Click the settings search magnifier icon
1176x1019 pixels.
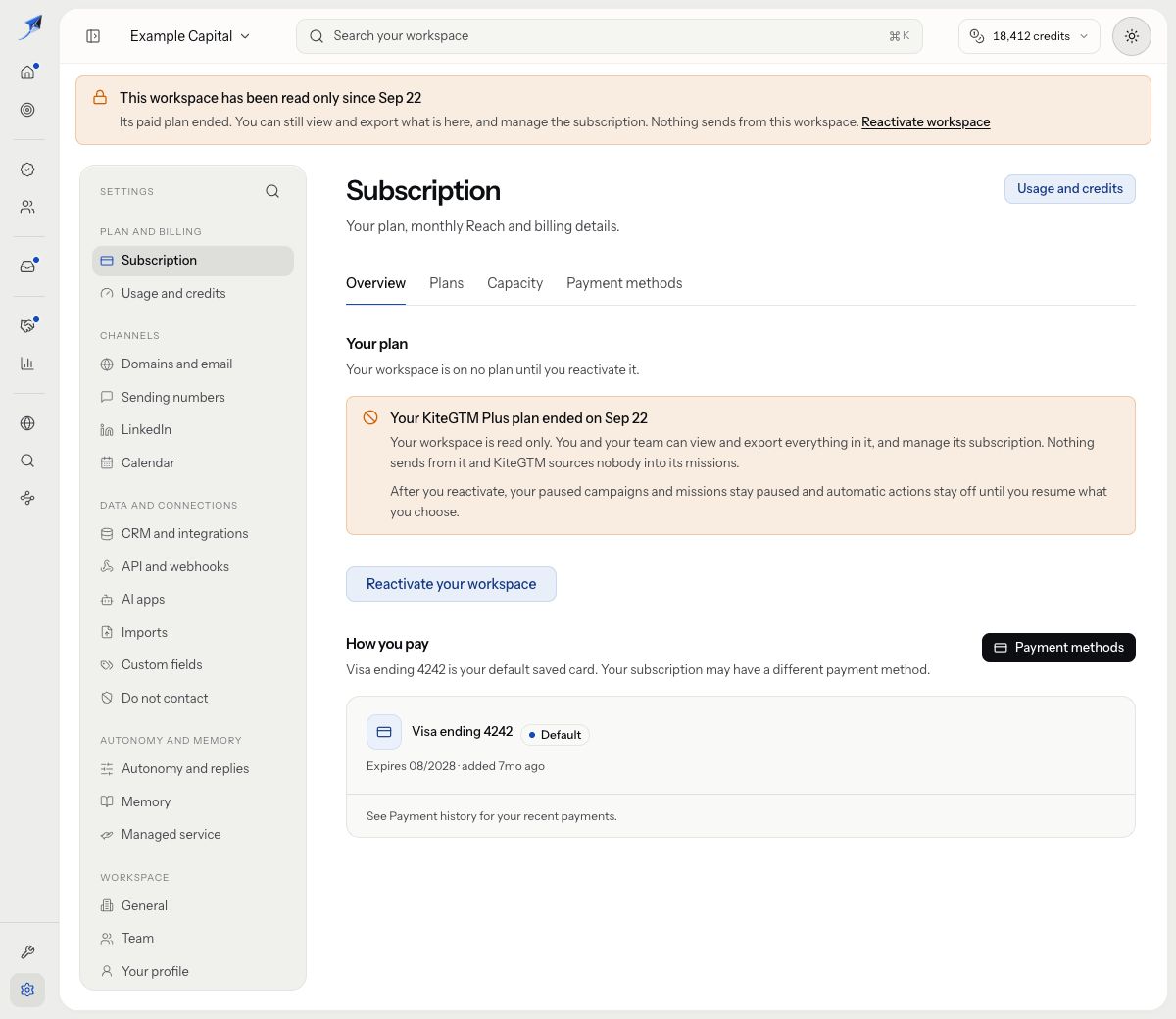(272, 191)
